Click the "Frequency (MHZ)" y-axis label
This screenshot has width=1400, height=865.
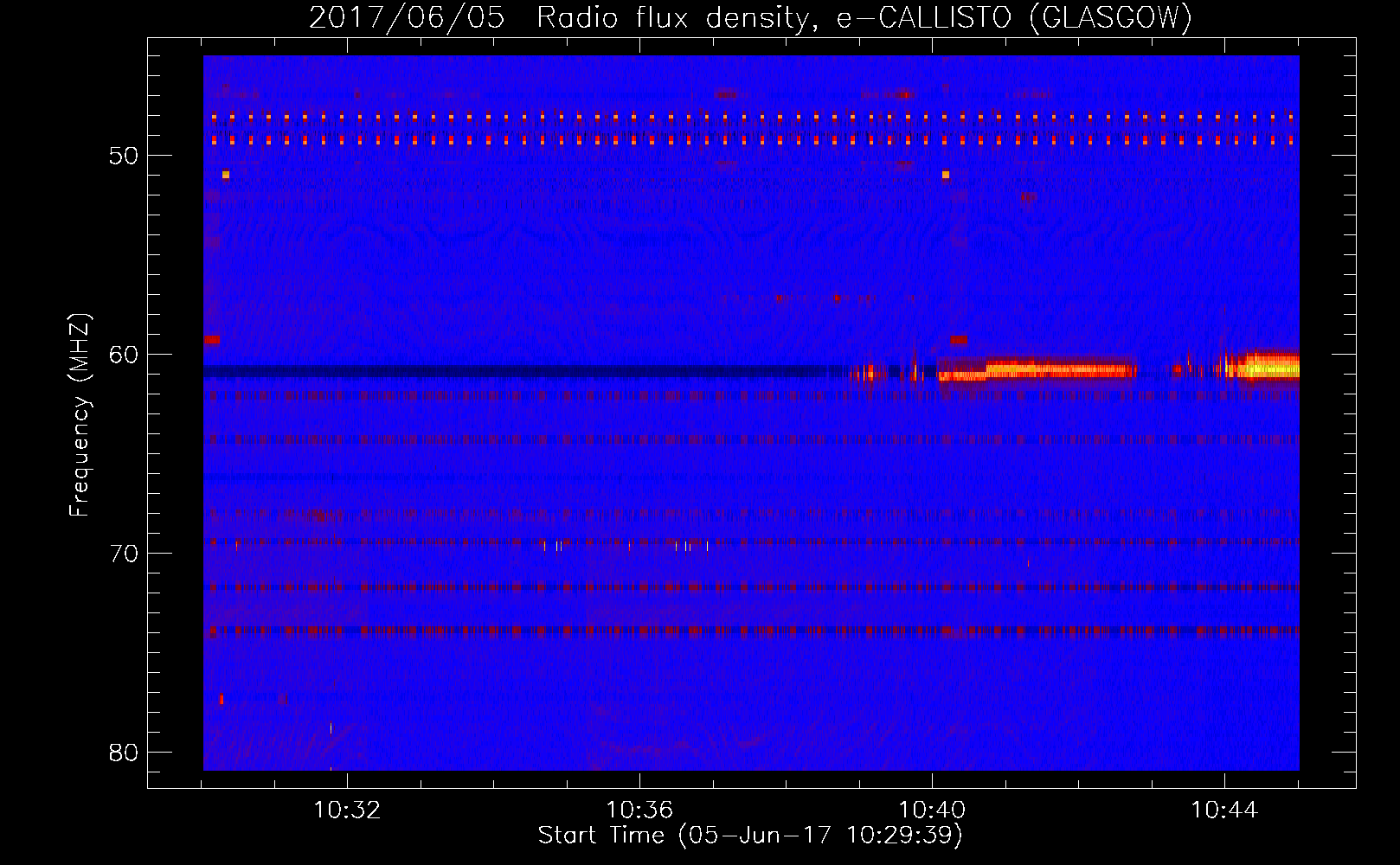coord(80,414)
